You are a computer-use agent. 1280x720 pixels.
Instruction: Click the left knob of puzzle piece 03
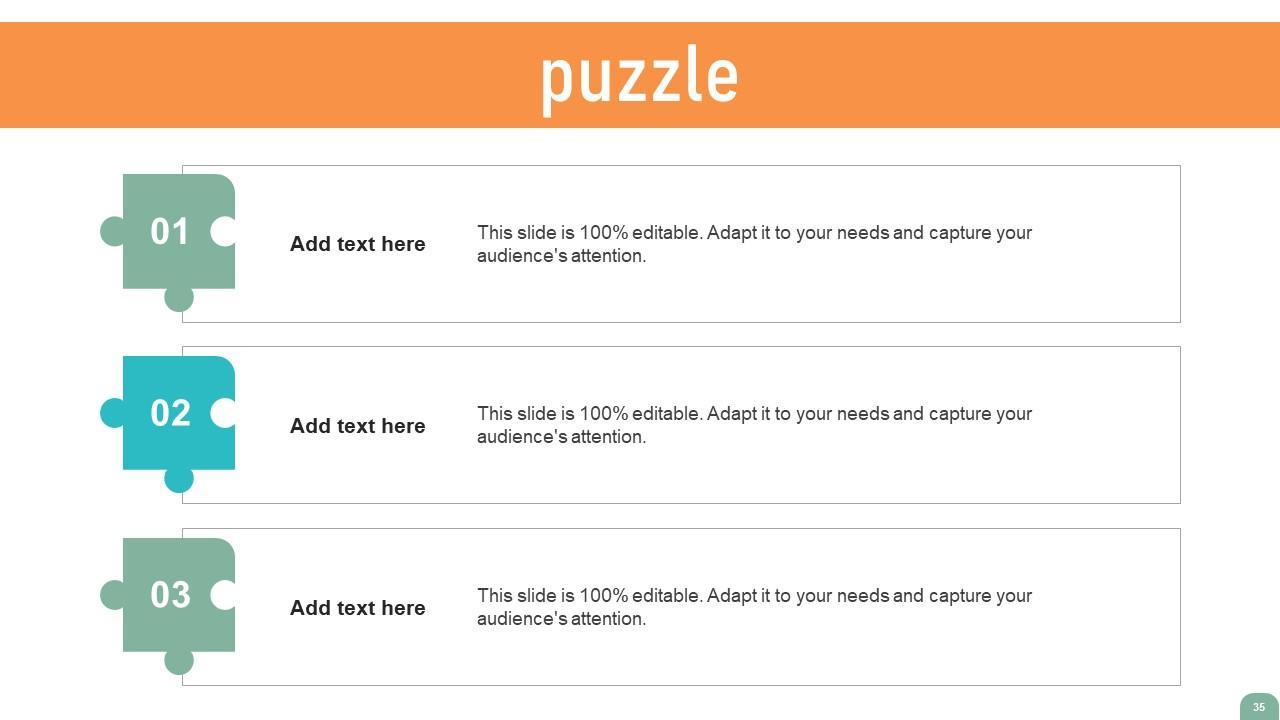pos(111,594)
